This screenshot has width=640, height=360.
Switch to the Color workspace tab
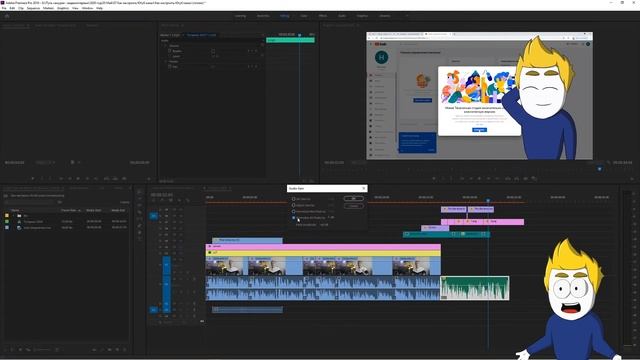click(304, 16)
